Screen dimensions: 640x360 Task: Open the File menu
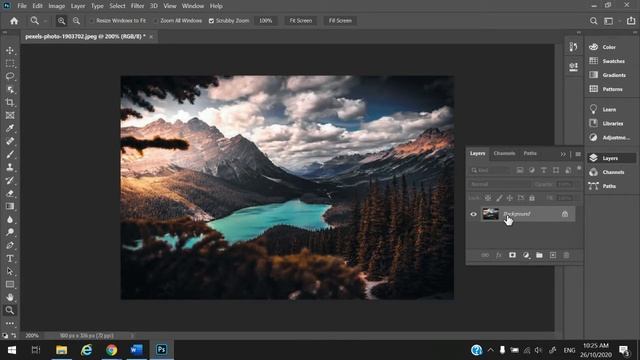22,6
